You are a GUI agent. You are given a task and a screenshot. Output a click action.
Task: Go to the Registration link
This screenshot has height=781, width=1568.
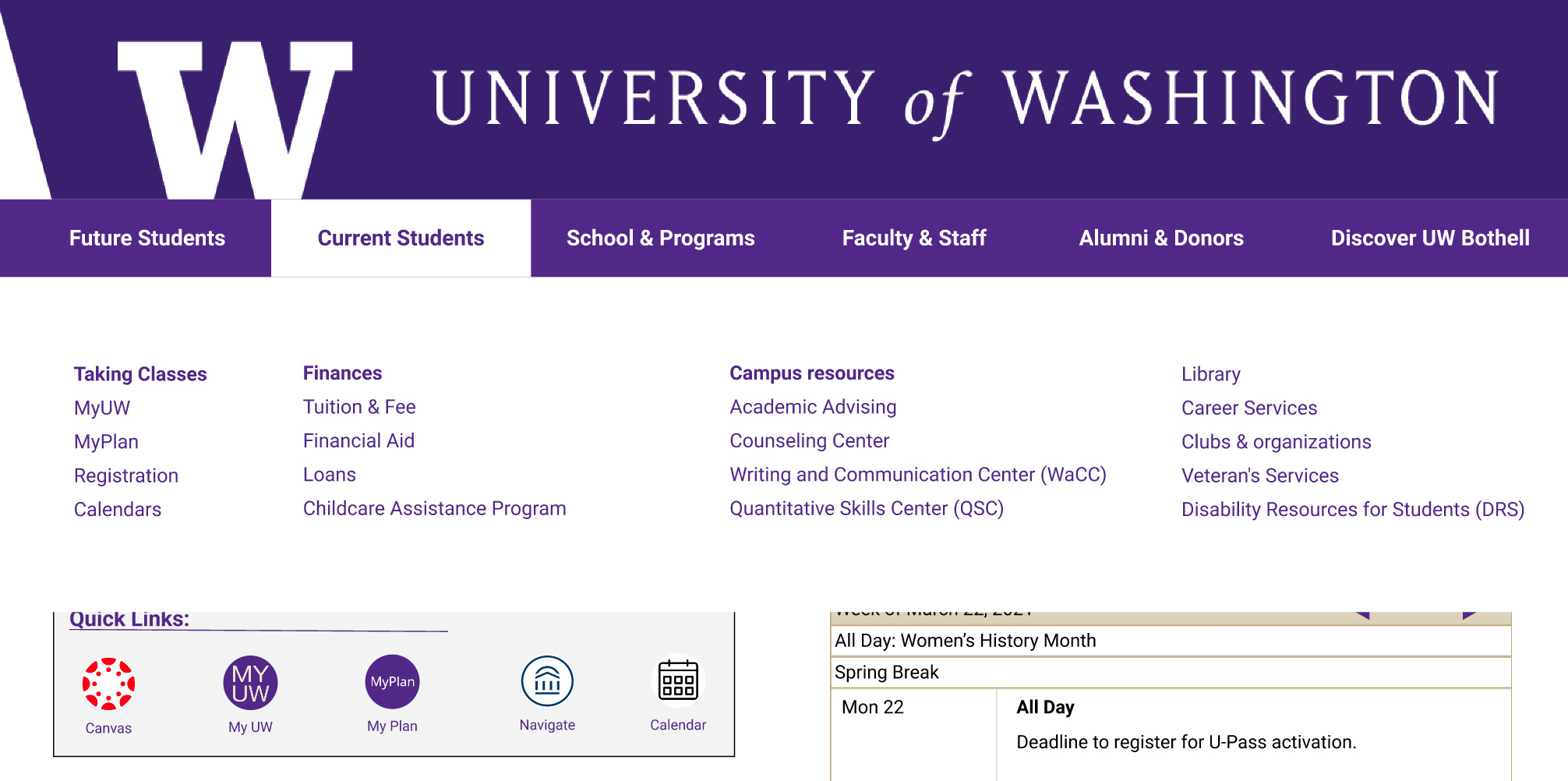pos(126,475)
